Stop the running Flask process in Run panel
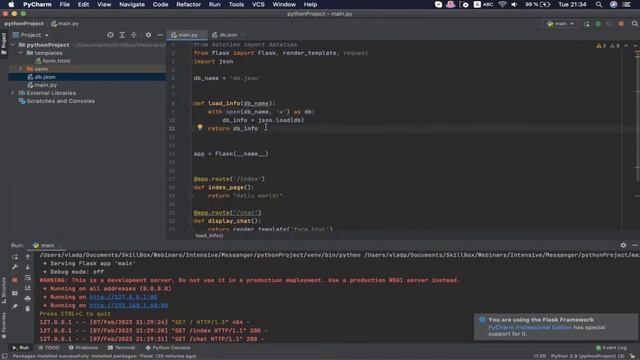Image resolution: width=640 pixels, height=360 pixels. 15,280
